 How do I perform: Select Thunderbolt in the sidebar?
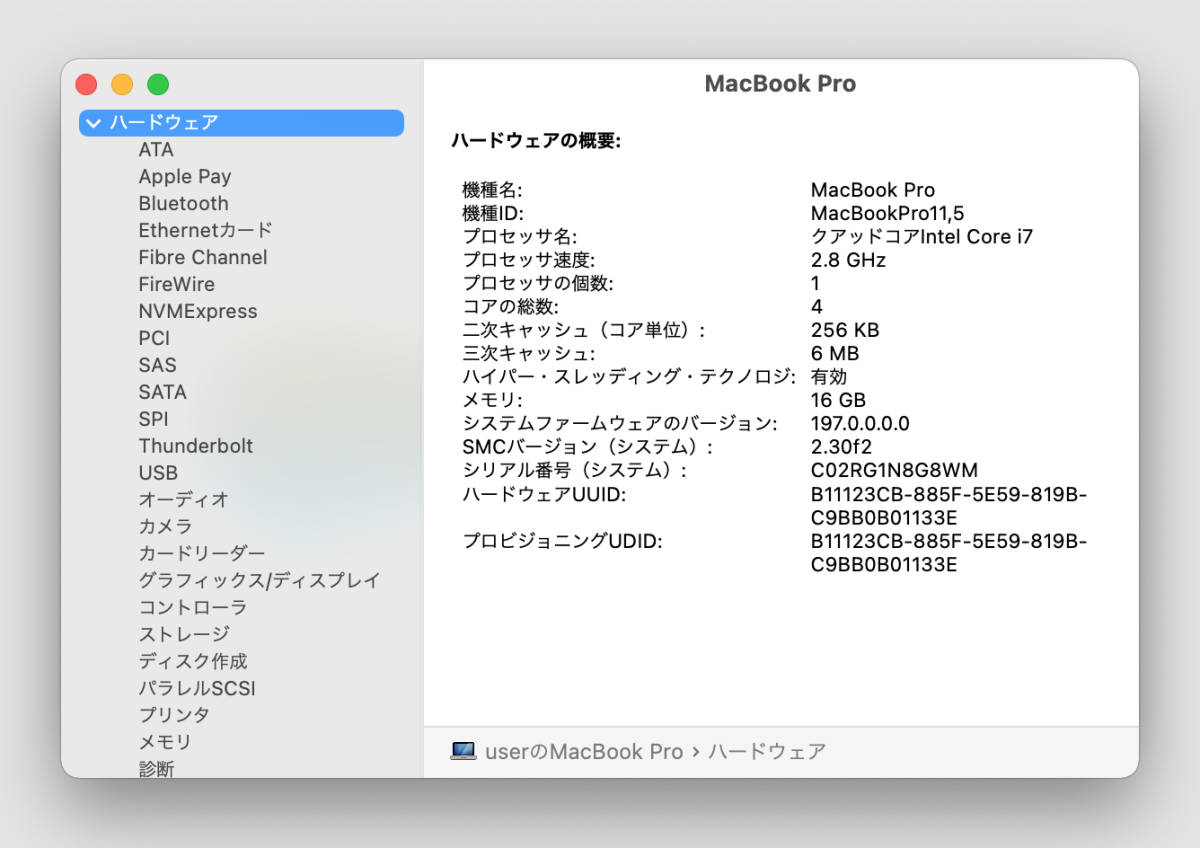(196, 447)
